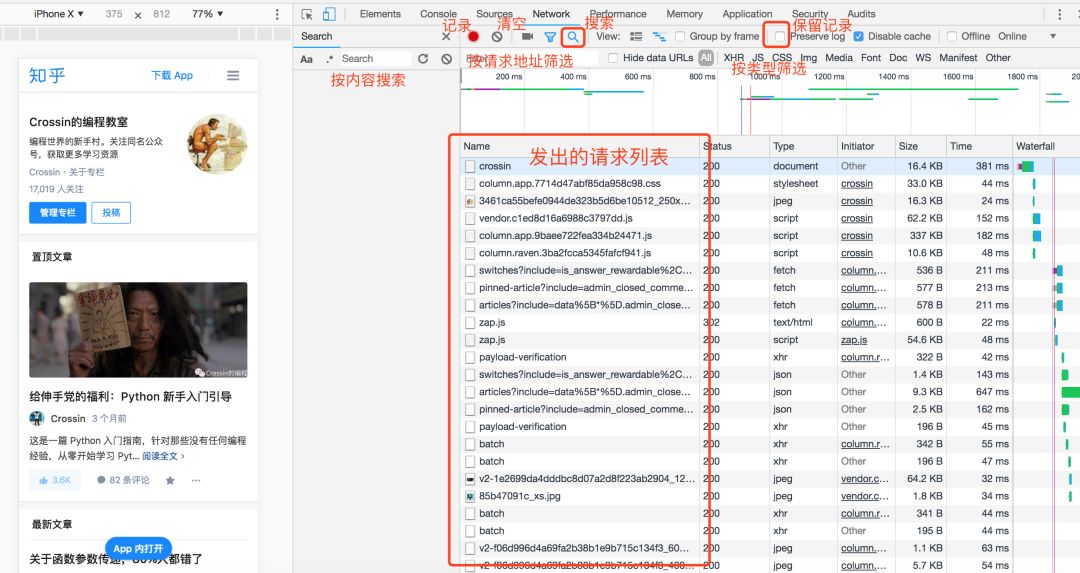This screenshot has height=573, width=1080.
Task: Open the Zhihu hamburger menu
Action: (233, 76)
